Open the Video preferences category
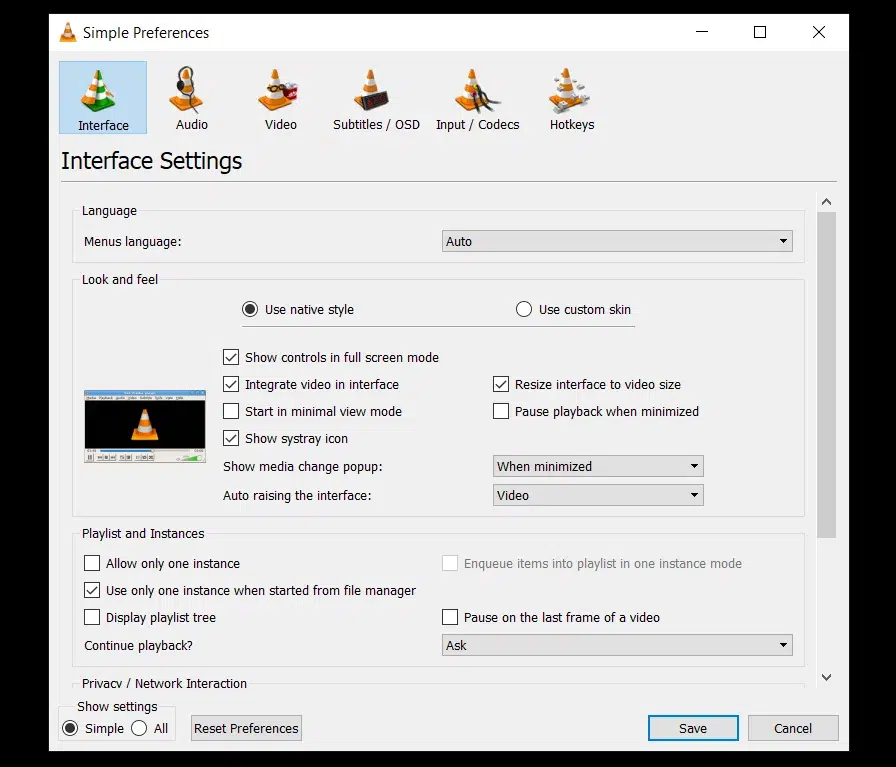The height and width of the screenshot is (767, 896). point(280,98)
